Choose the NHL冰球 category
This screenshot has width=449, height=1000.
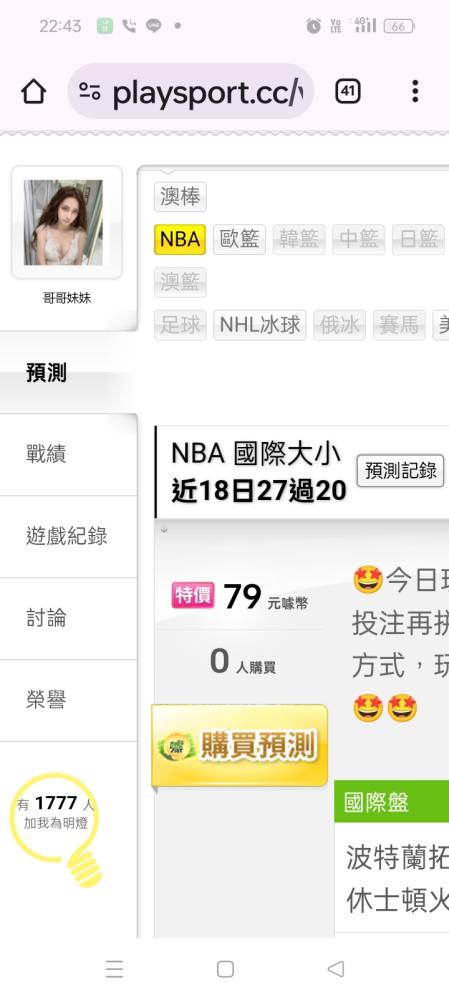tap(260, 325)
